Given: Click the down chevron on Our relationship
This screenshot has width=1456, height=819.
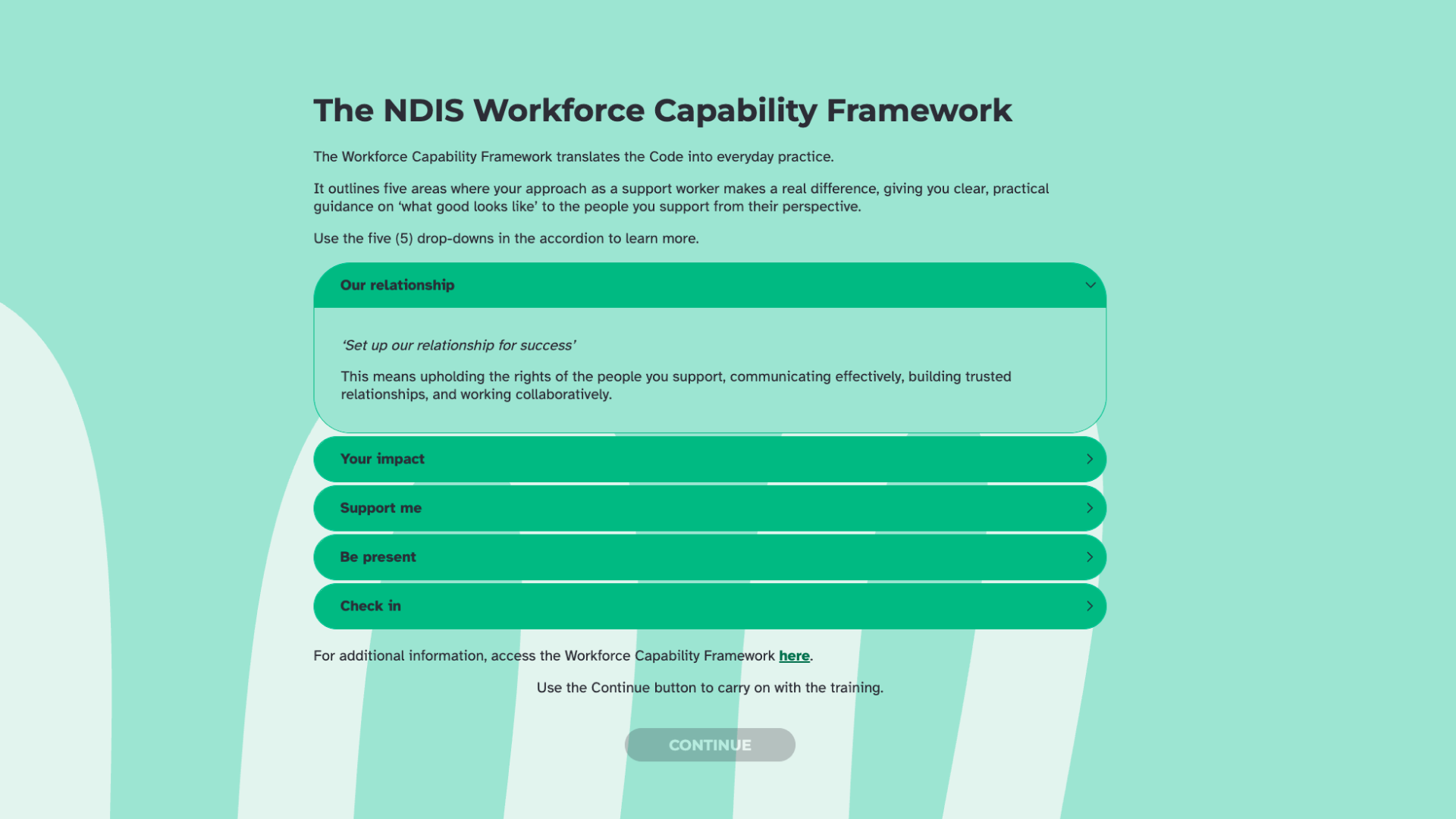Looking at the screenshot, I should 1090,285.
